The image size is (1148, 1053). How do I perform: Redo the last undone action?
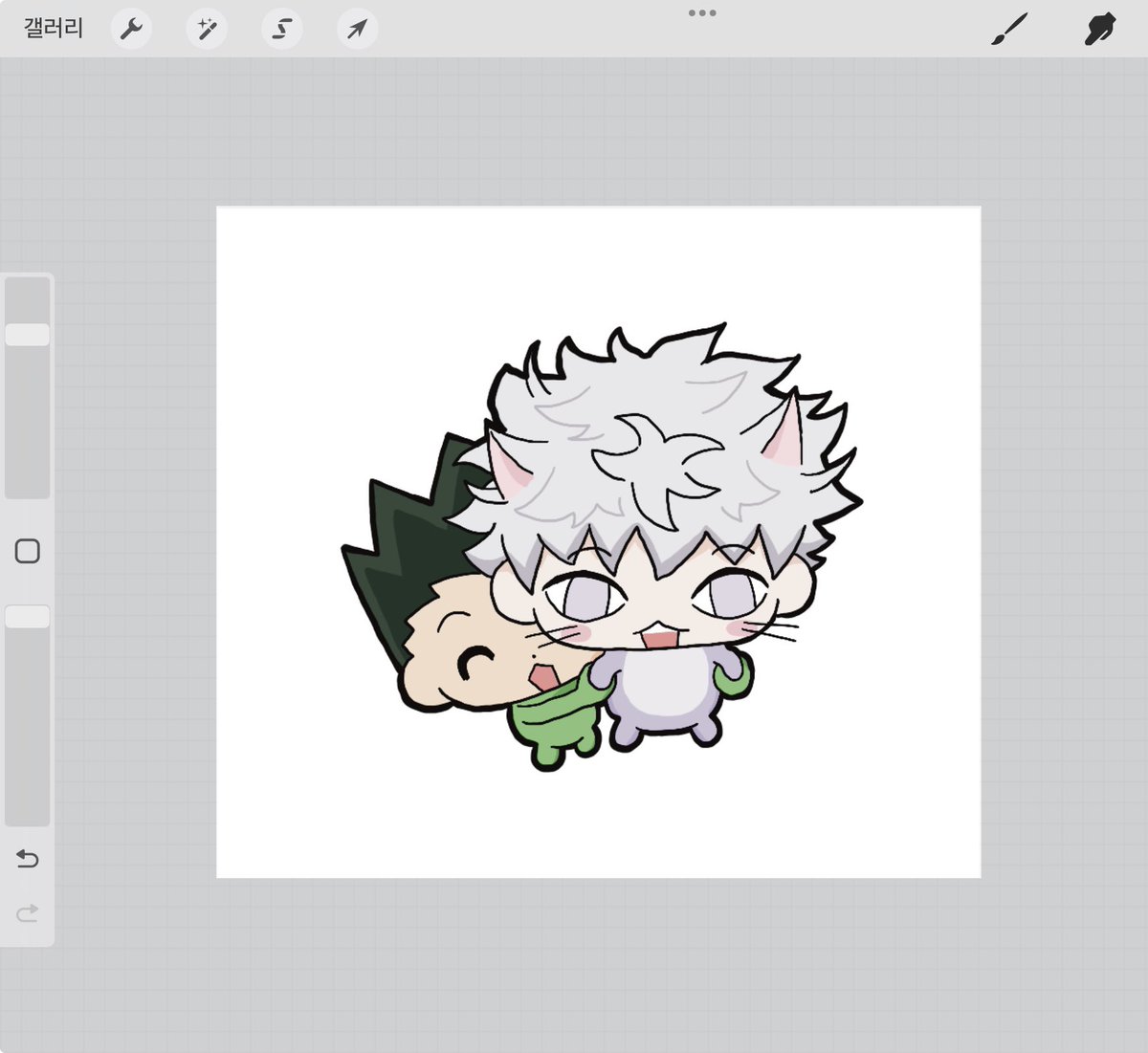pyautogui.click(x=28, y=913)
